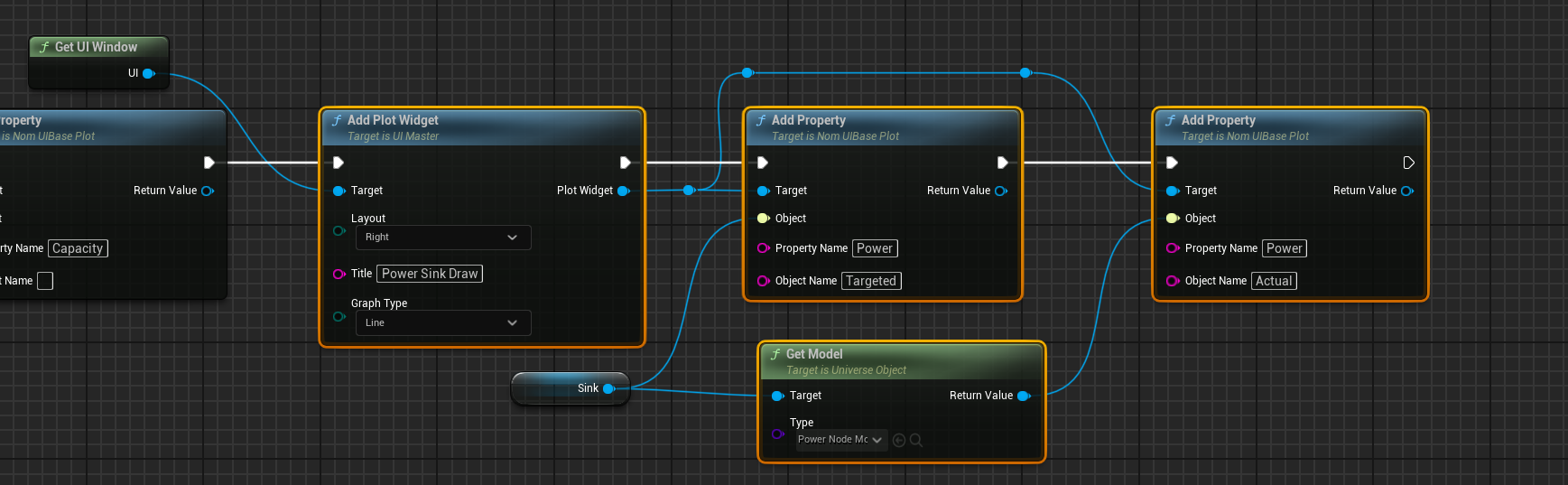The height and width of the screenshot is (485, 1568).
Task: Click the use-selected-asset arrow icon beside Type
Action: point(898,440)
